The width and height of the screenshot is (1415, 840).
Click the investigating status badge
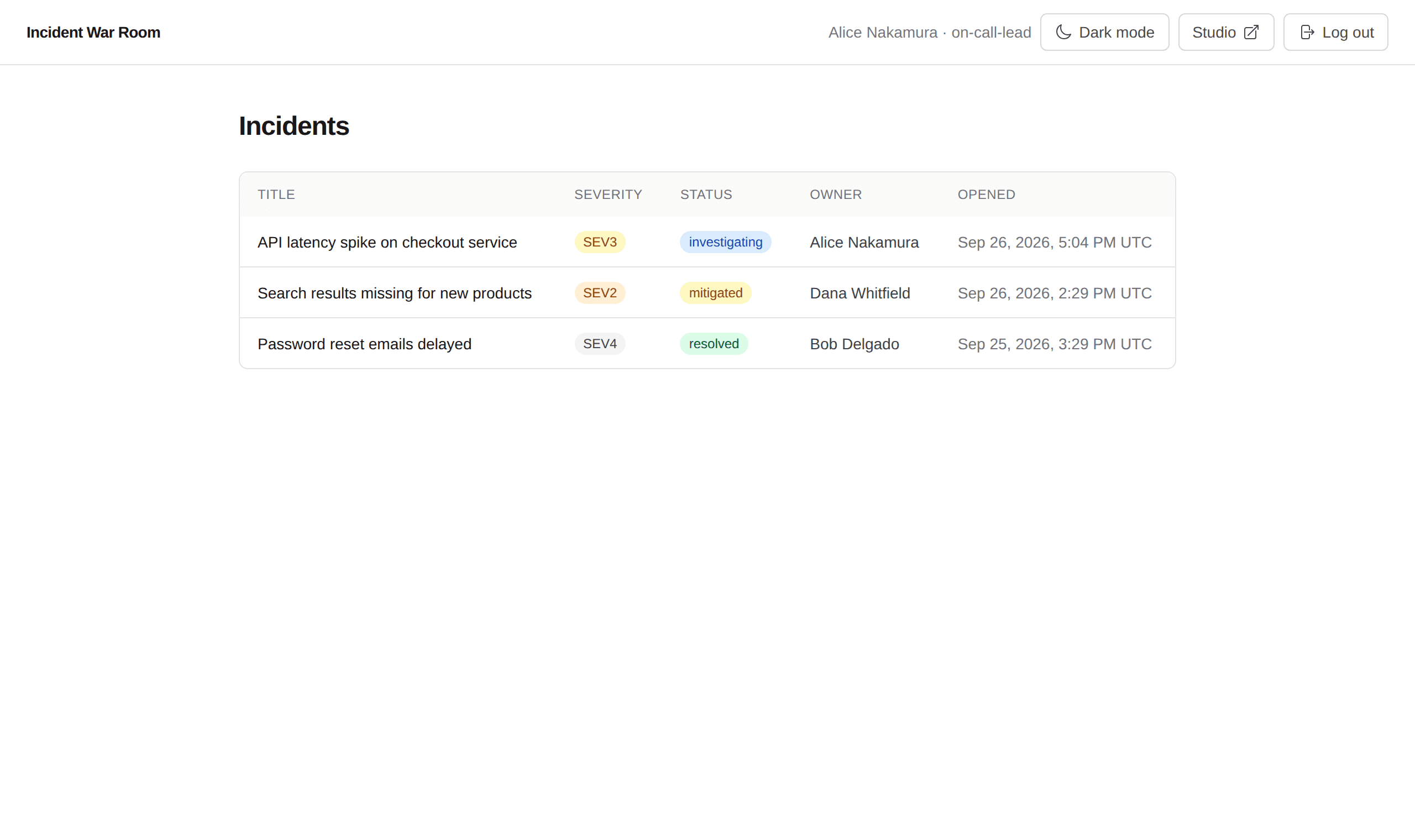coord(726,242)
